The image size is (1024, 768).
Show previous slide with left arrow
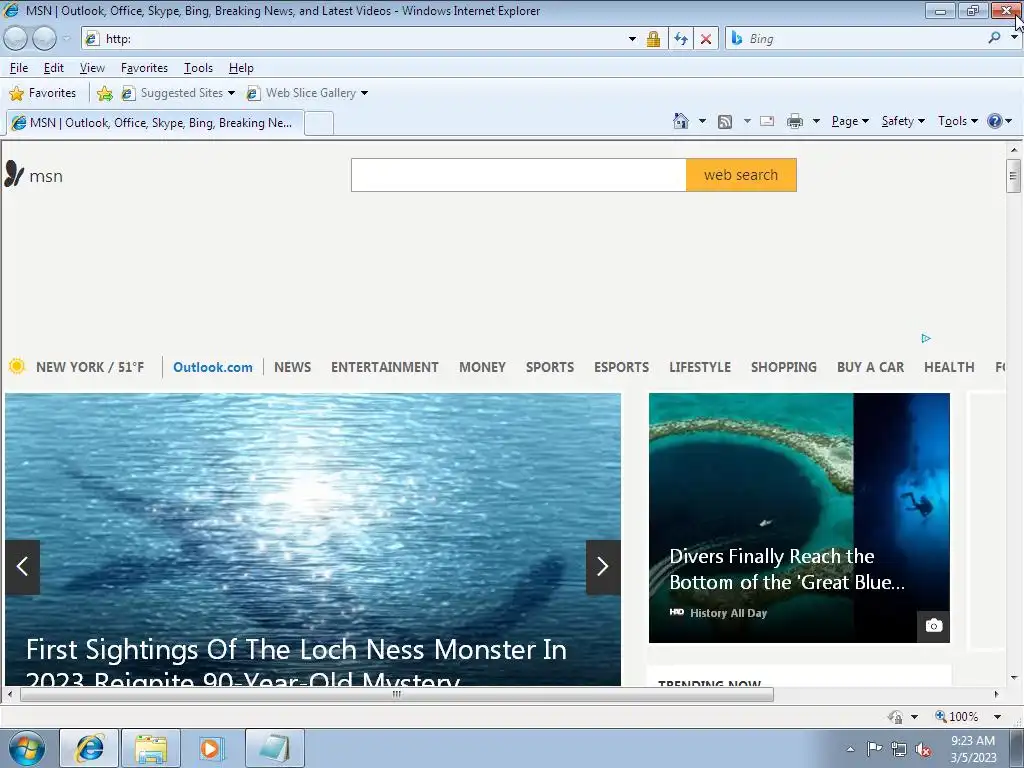point(22,567)
